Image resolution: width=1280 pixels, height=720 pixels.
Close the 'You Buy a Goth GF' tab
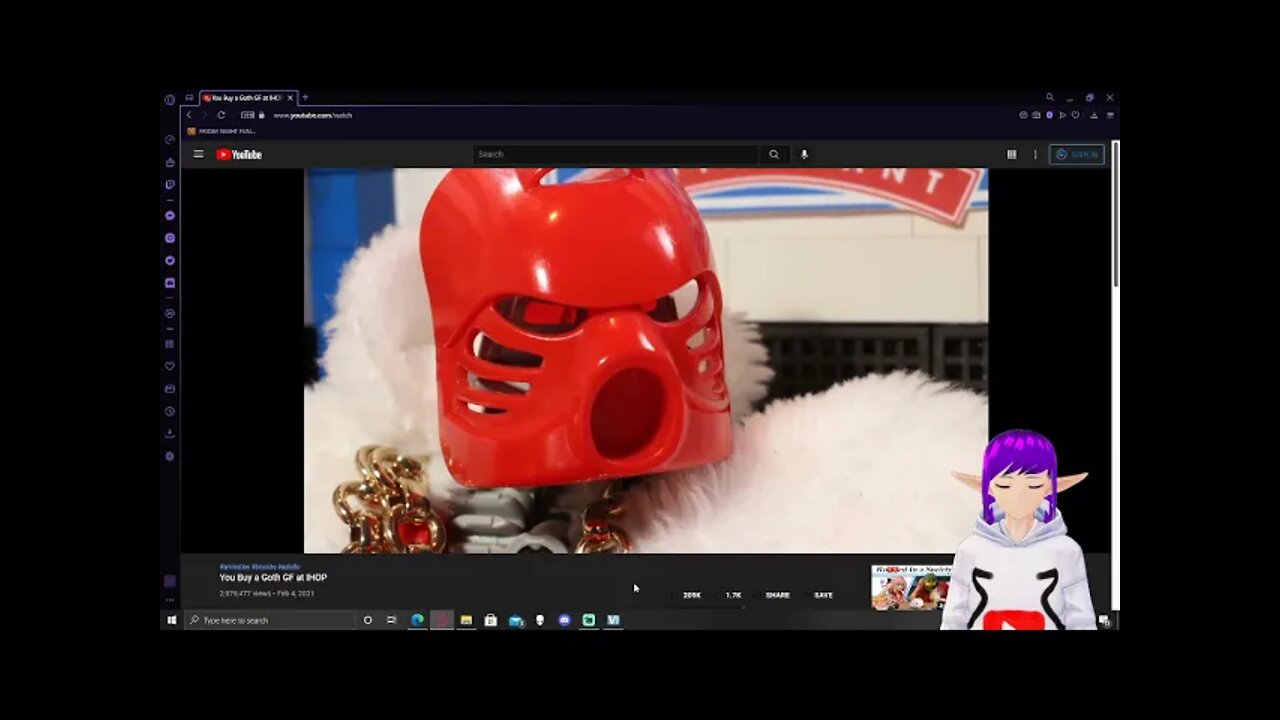coord(290,98)
